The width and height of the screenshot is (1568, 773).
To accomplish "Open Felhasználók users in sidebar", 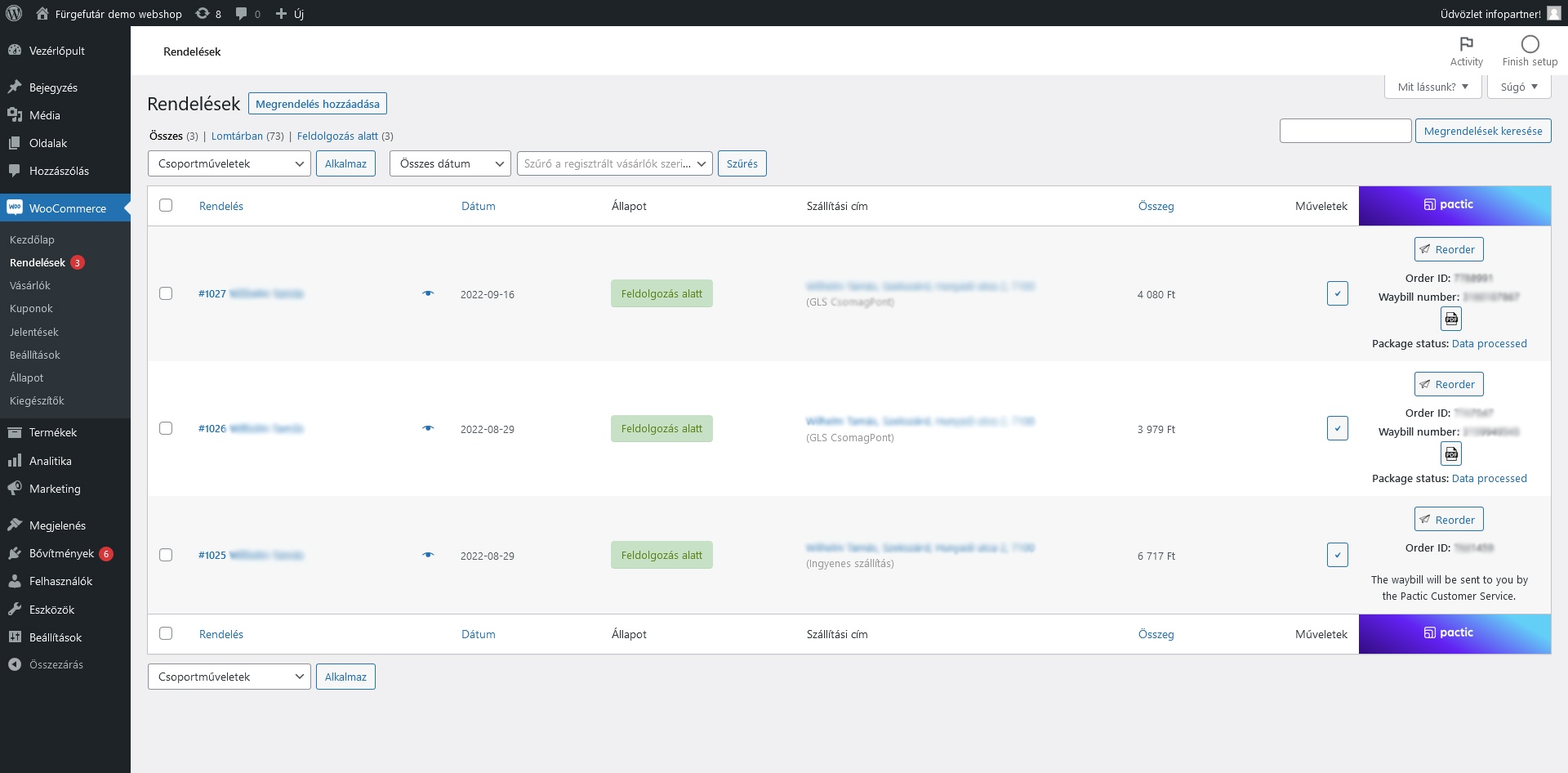I will click(x=65, y=581).
